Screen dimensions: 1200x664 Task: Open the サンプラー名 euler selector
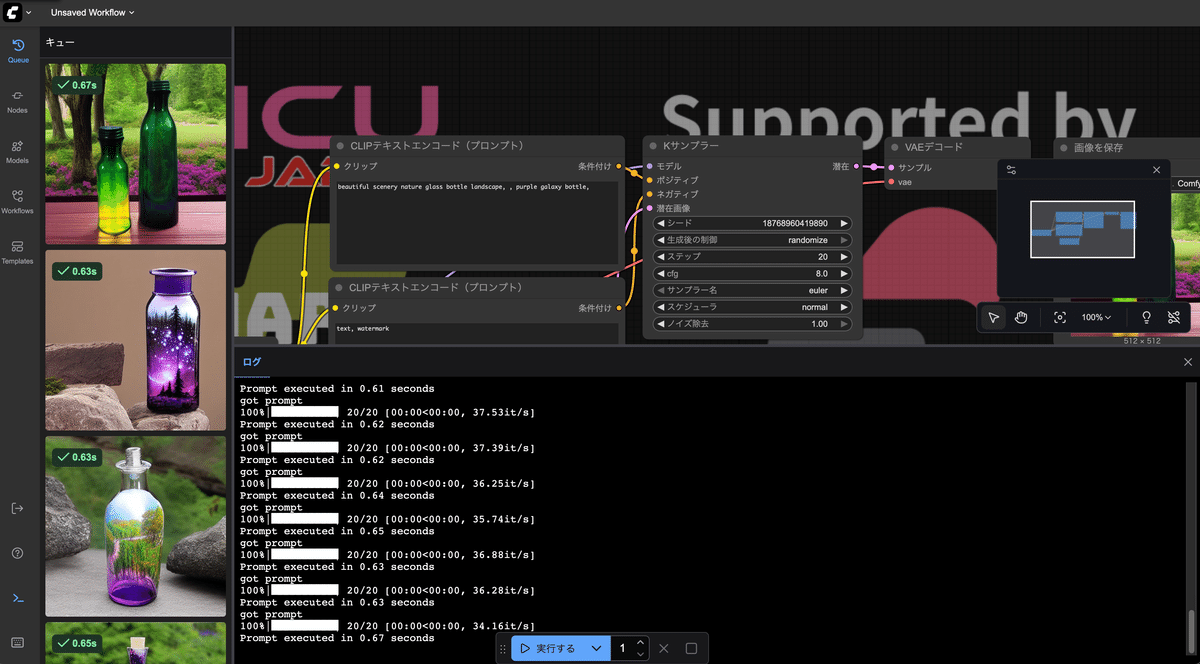(x=752, y=290)
